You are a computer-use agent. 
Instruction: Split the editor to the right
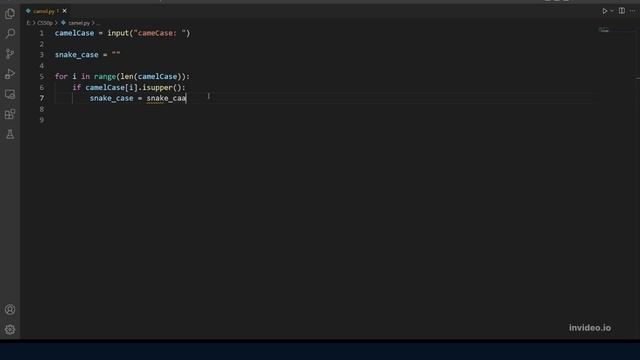tap(622, 11)
